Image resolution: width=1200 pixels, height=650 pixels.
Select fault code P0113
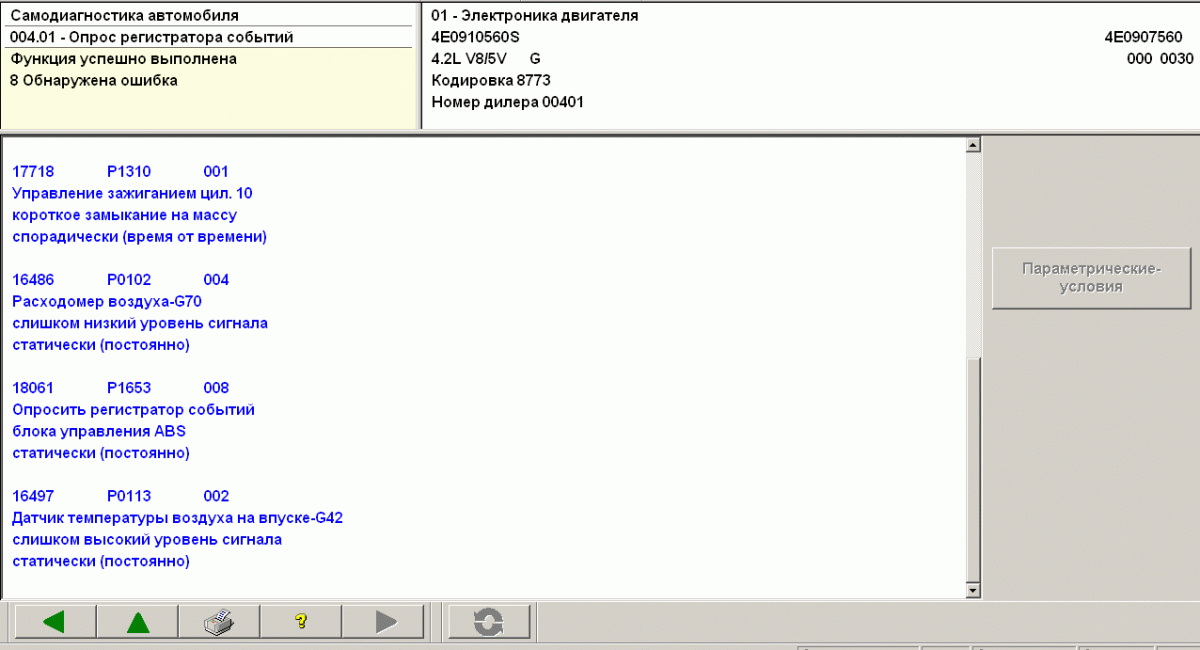pos(129,496)
